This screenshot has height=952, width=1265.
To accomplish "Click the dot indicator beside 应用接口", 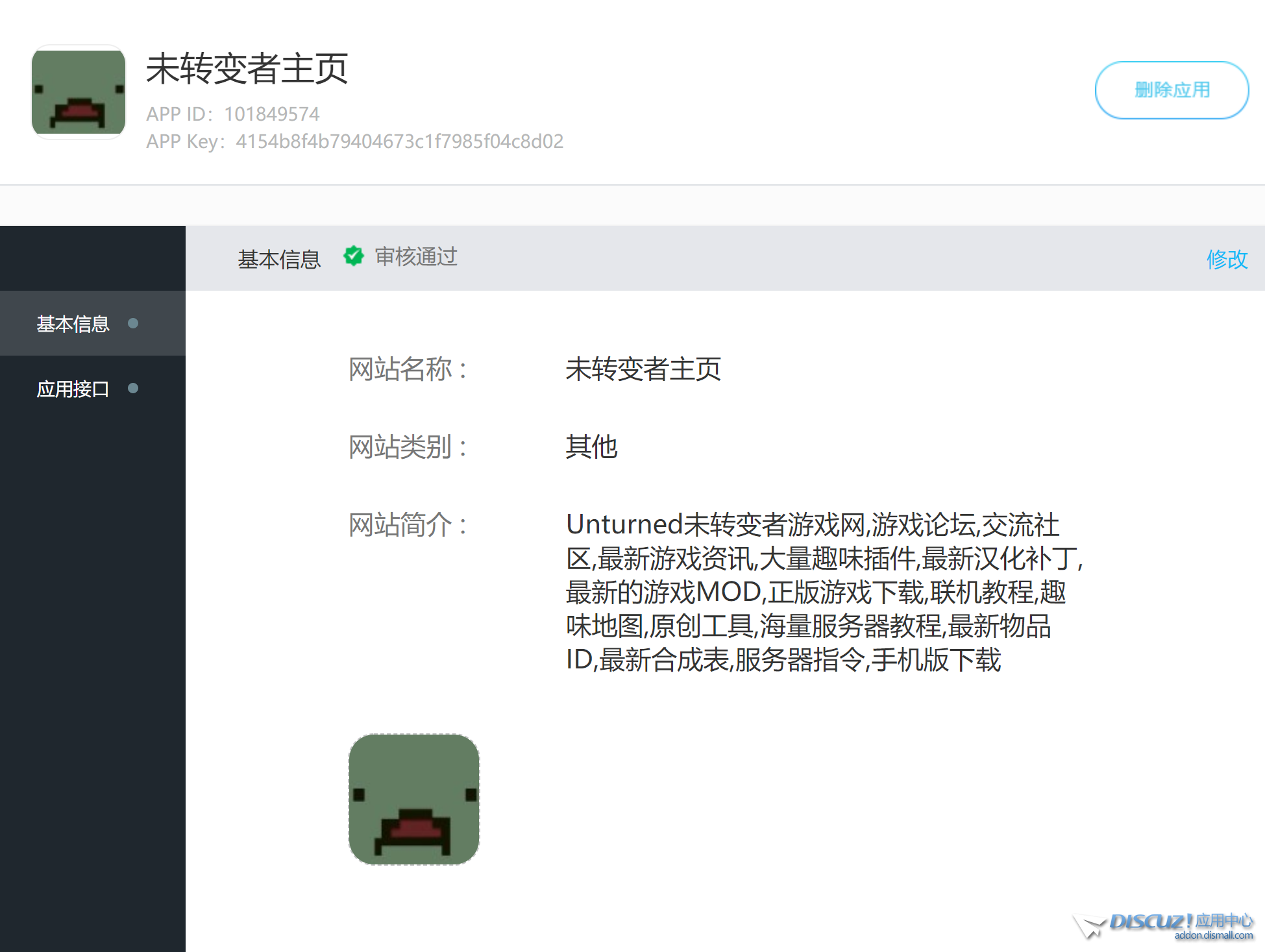I will point(133,388).
